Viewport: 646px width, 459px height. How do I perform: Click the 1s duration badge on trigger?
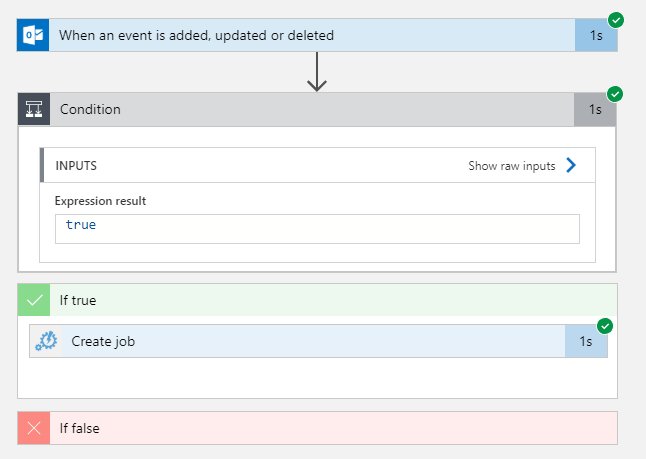(596, 35)
